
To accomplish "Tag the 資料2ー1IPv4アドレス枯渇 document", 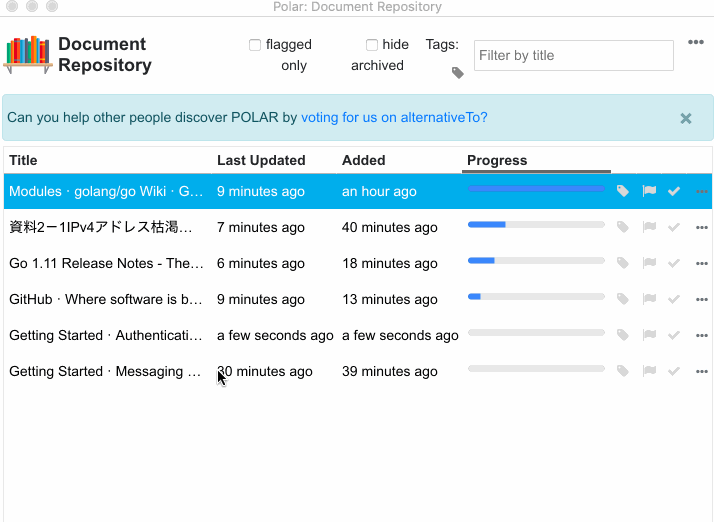I will coord(622,227).
